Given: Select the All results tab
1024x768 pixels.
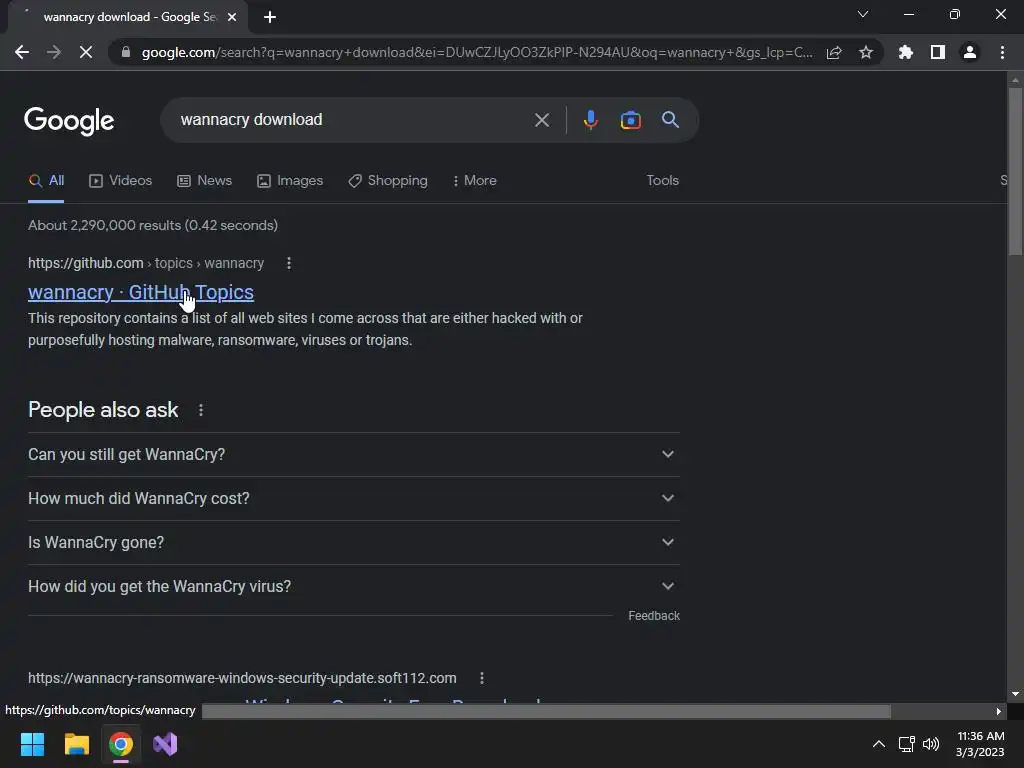Looking at the screenshot, I should click(x=46, y=180).
